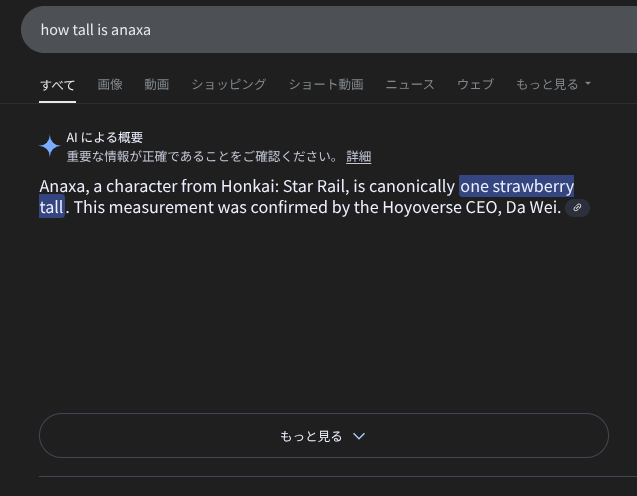Expand the もっと見る dropdown in the tab bar
The width and height of the screenshot is (637, 496).
(553, 84)
